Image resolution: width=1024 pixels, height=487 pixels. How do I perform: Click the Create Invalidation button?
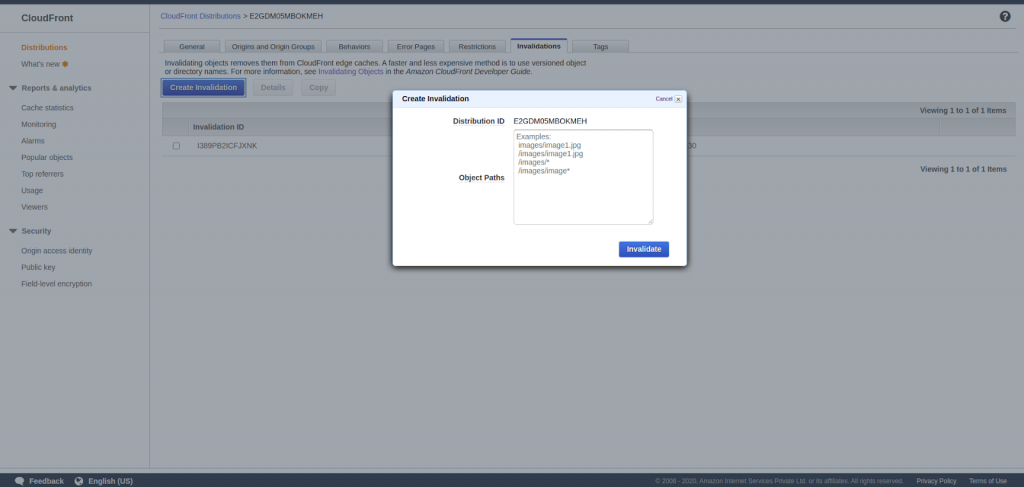click(204, 87)
